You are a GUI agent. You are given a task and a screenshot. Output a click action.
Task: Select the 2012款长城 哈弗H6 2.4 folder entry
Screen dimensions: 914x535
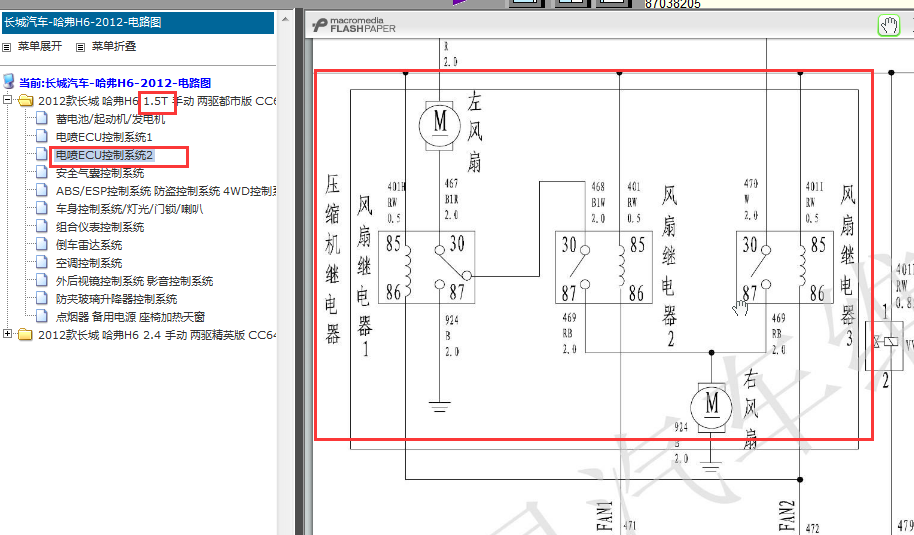[x=157, y=335]
